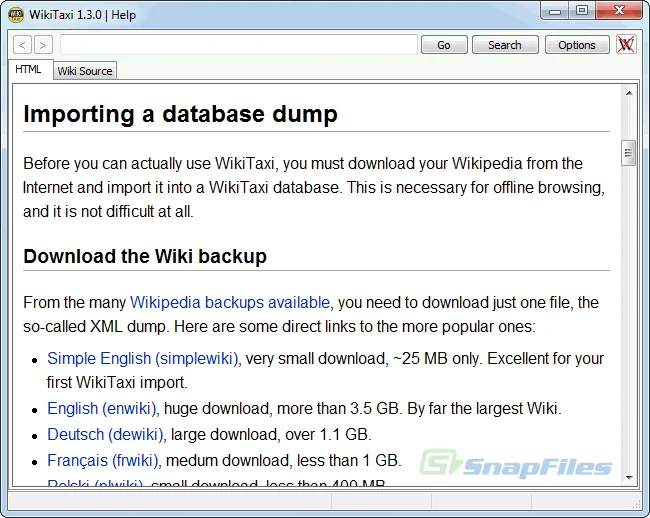Click the vertical scrollbar thumb
Image resolution: width=650 pixels, height=518 pixels.
coord(628,153)
